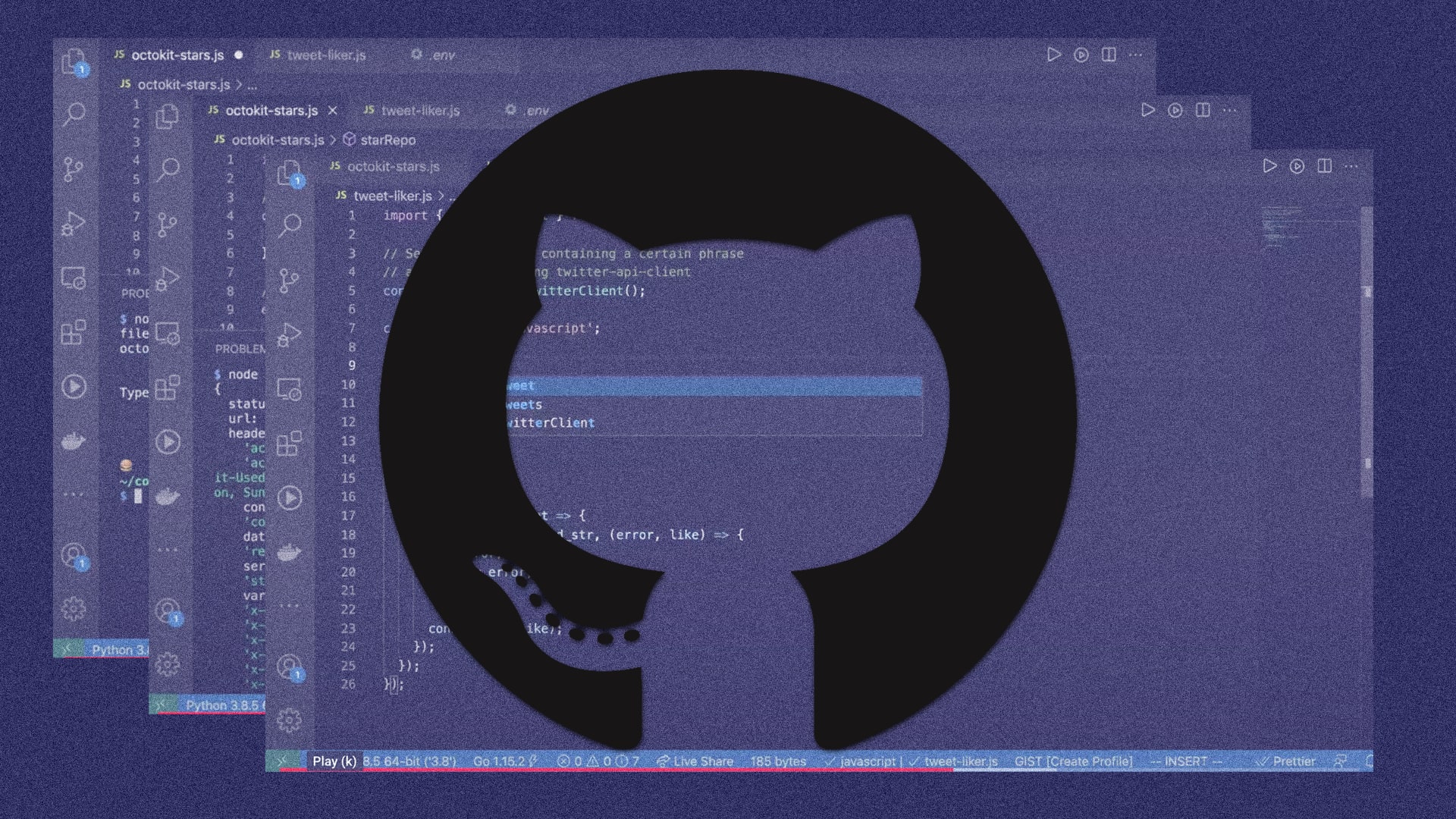Viewport: 1456px width, 819px height.
Task: Select the tweet-liker.js editor tab
Action: click(422, 110)
